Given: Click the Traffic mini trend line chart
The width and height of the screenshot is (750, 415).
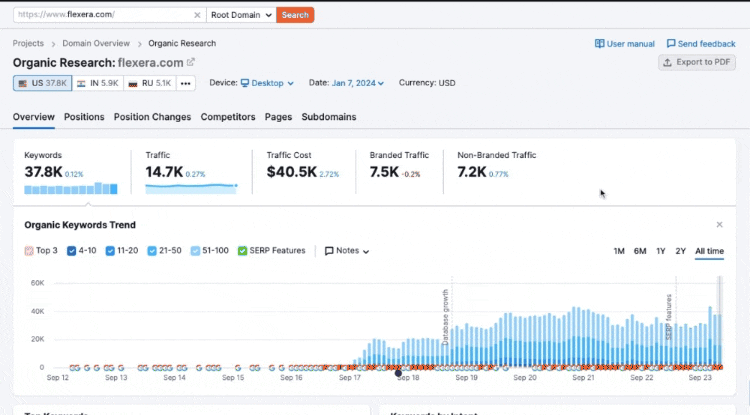Looking at the screenshot, I should tap(191, 188).
